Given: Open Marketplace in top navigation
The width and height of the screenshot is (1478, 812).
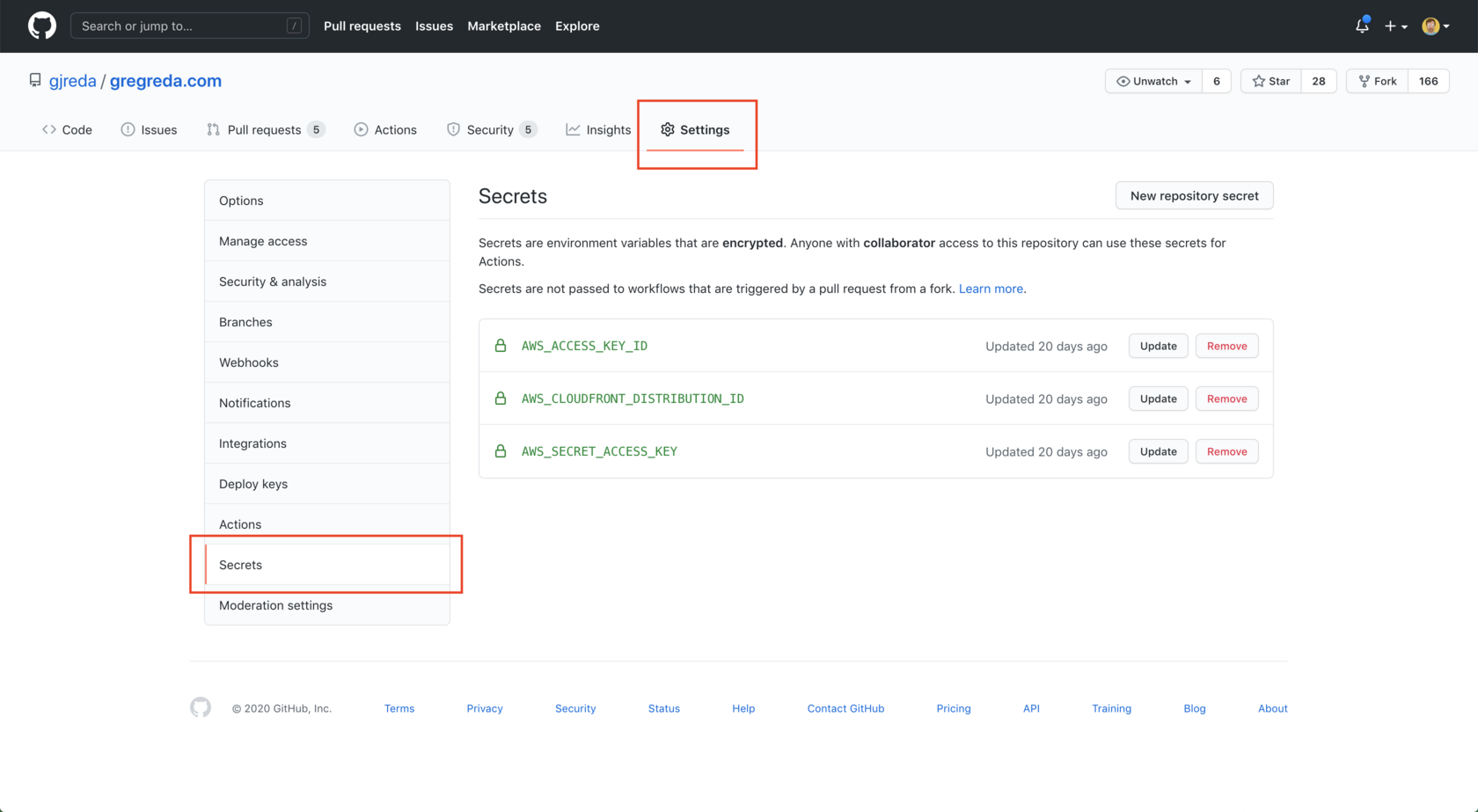Looking at the screenshot, I should [504, 26].
